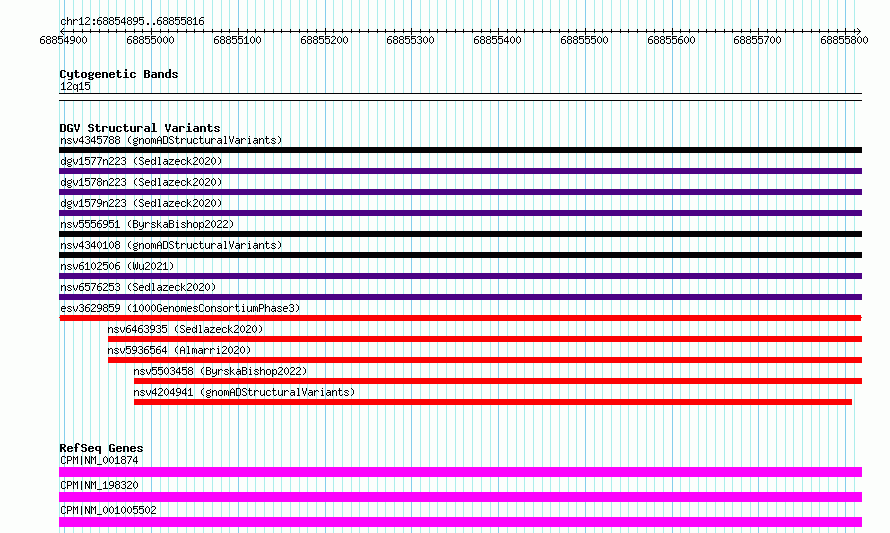Click the 68855200 ruler tick label
Image resolution: width=890 pixels, height=533 pixels.
(324, 40)
